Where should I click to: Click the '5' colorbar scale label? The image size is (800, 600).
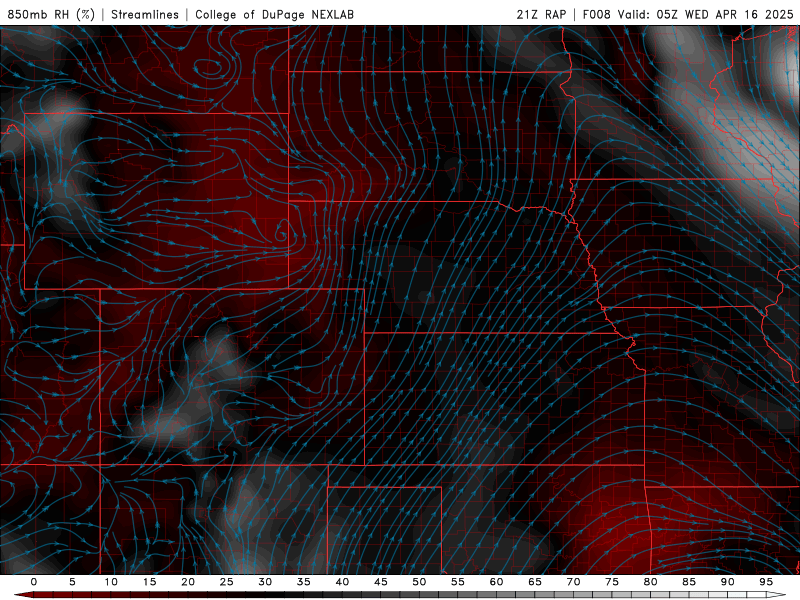72,582
